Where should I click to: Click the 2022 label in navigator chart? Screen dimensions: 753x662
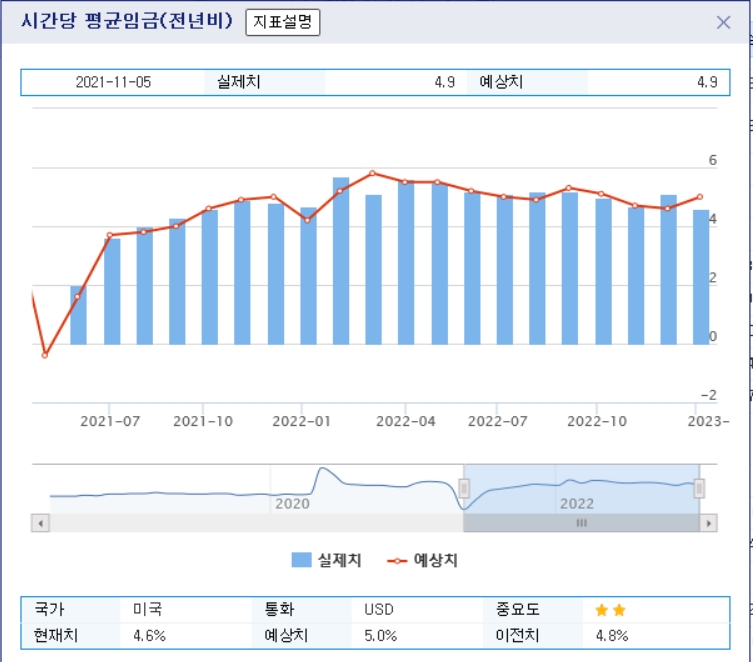coord(577,504)
